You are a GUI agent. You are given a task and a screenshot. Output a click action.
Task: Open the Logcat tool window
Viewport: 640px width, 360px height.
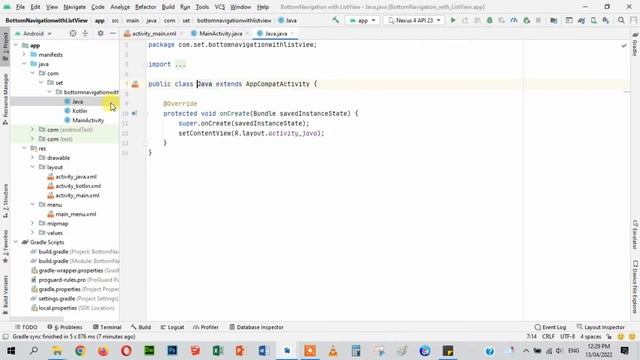172,327
